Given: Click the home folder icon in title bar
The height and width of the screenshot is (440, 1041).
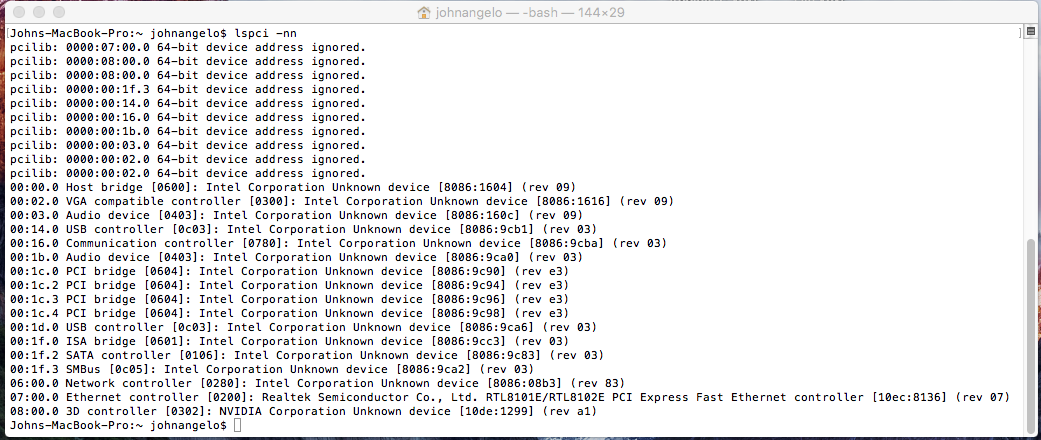Looking at the screenshot, I should 424,13.
